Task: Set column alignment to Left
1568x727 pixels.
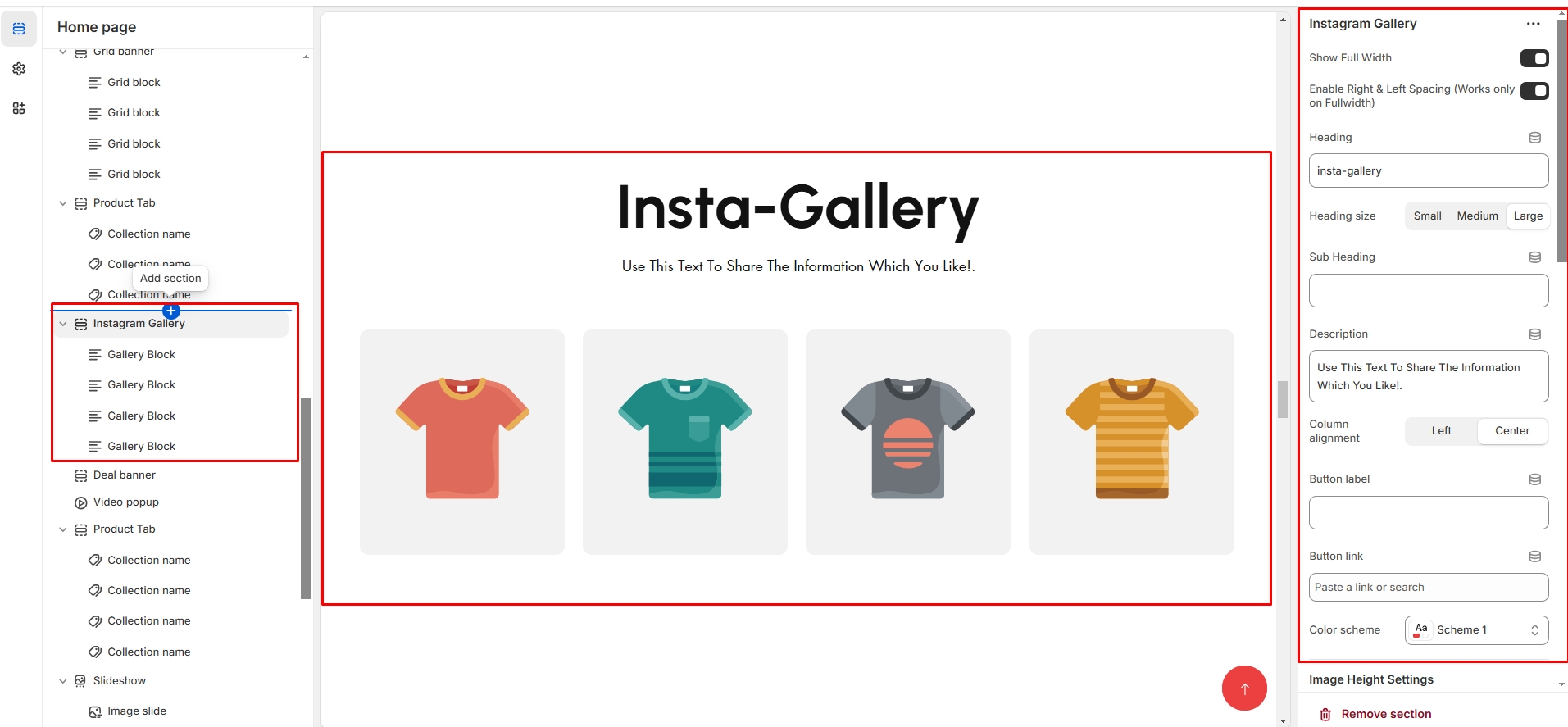Action: click(x=1441, y=431)
